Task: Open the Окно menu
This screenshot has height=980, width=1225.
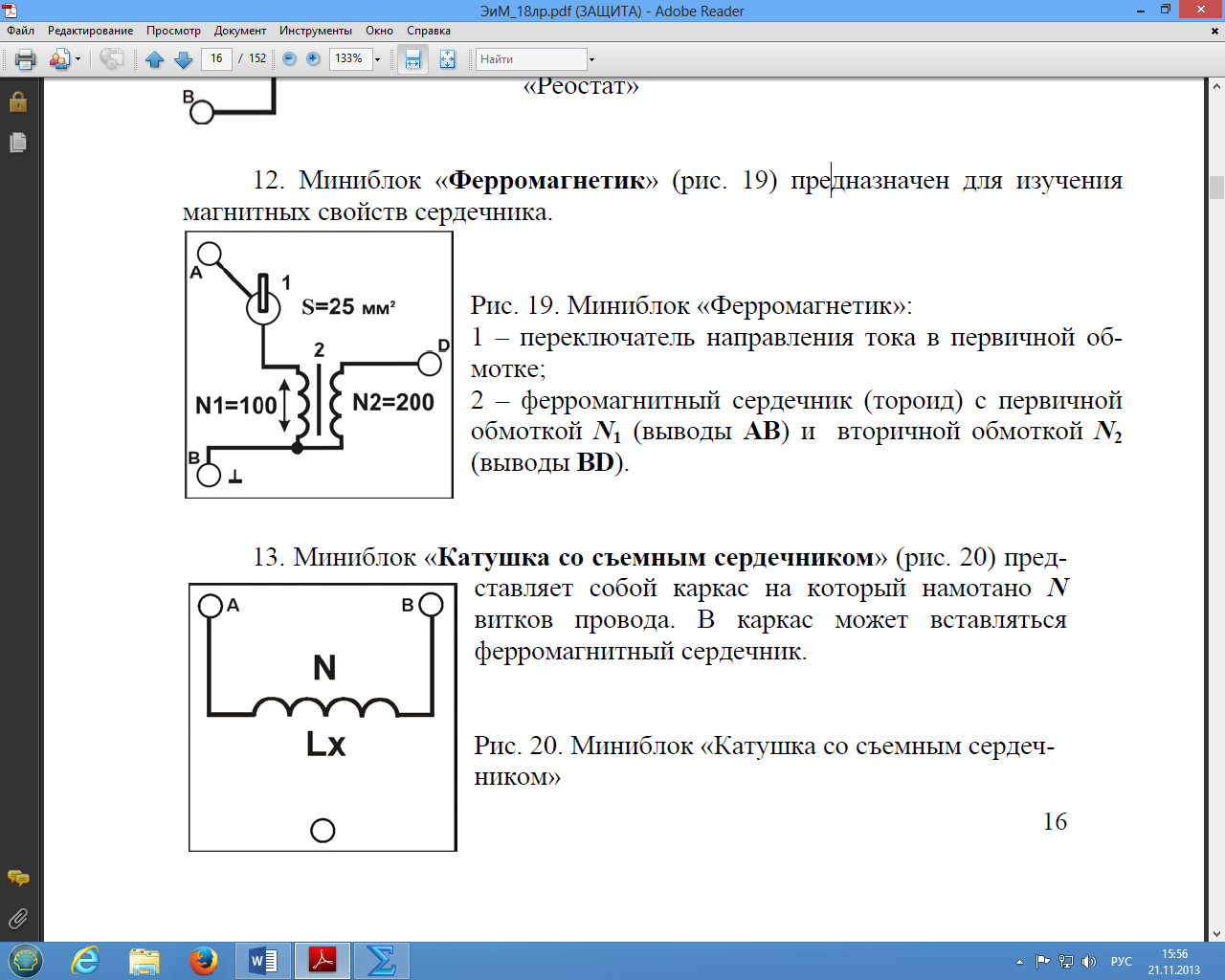Action: pos(379,31)
